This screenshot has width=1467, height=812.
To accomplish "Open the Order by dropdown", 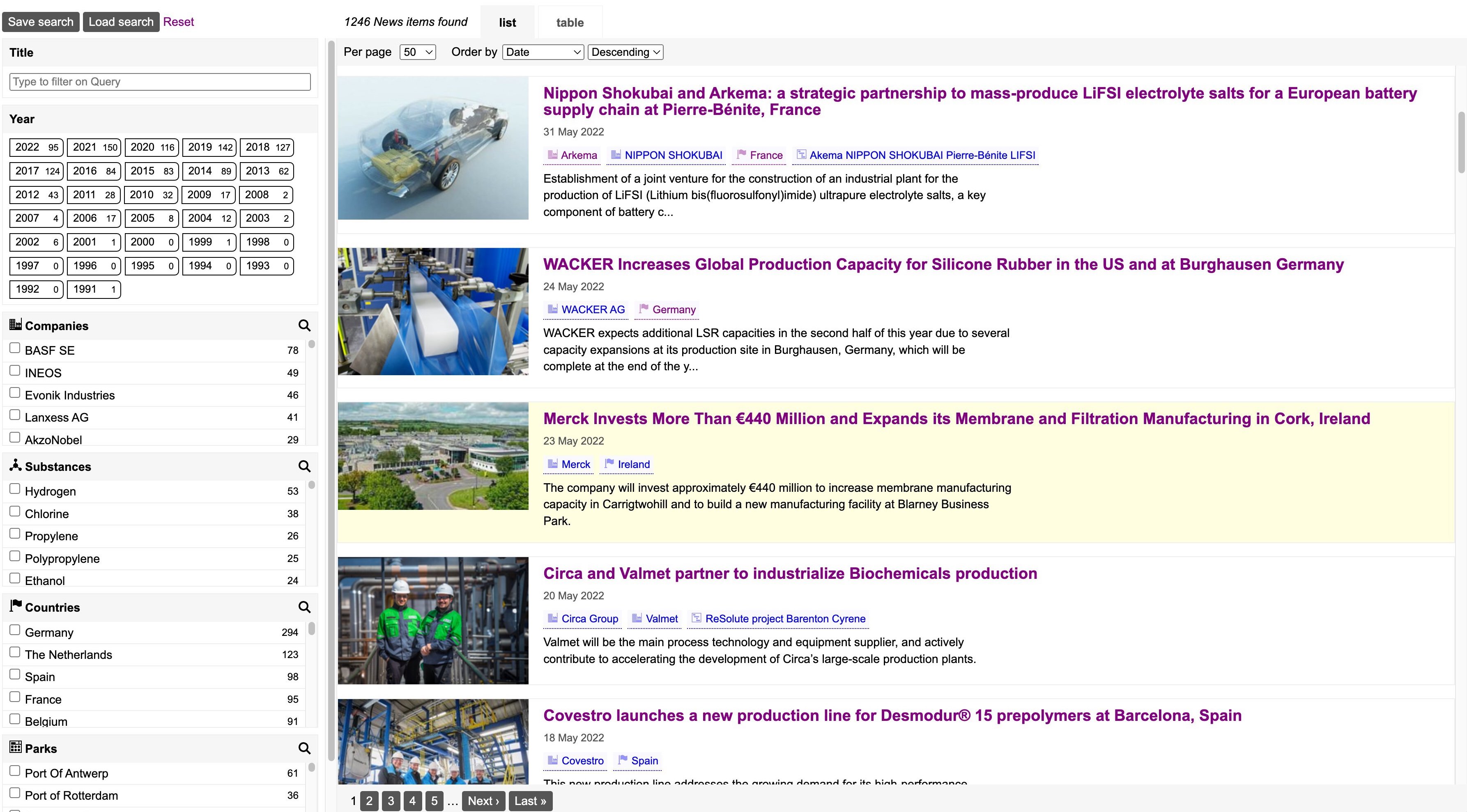I will coord(543,52).
